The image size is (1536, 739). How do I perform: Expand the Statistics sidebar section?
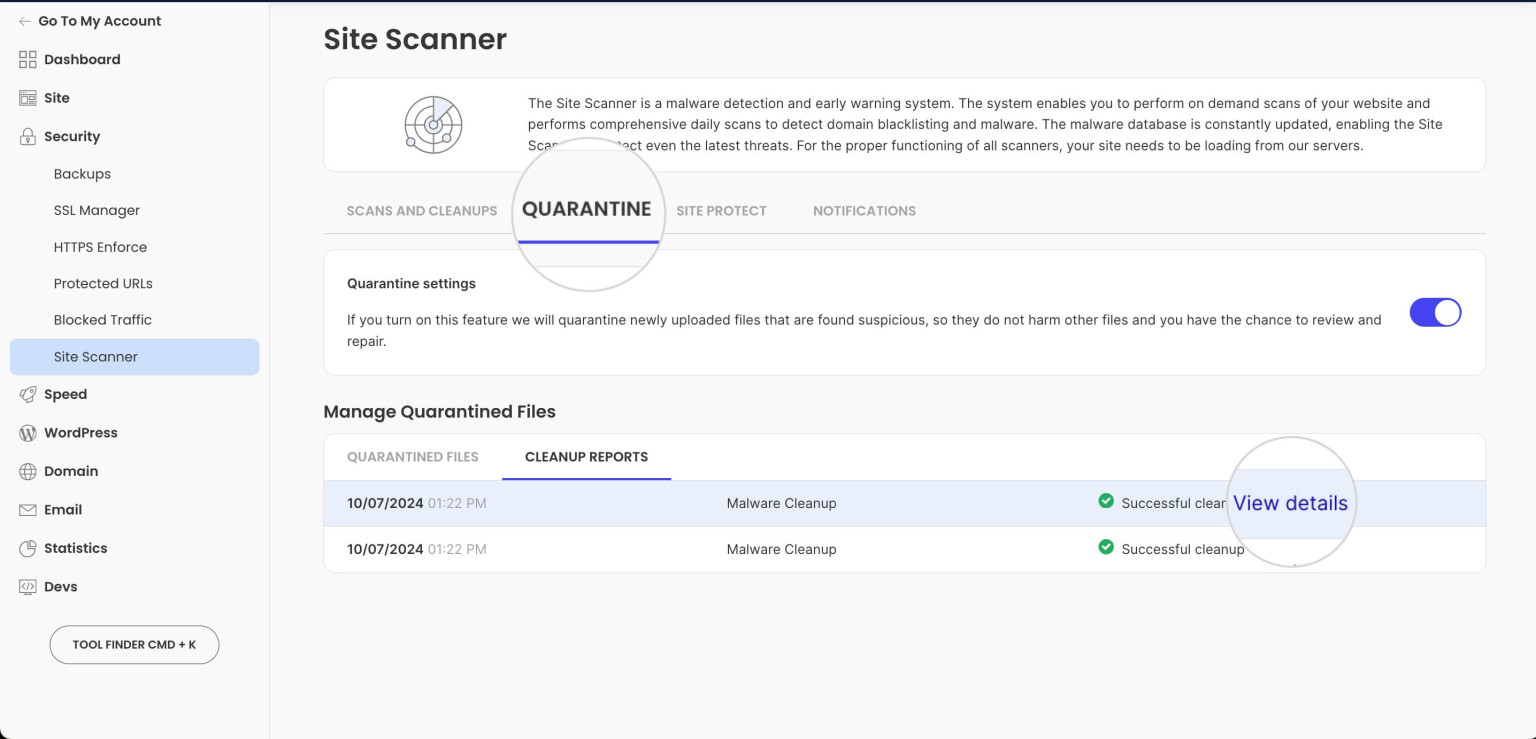pyautogui.click(x=76, y=548)
